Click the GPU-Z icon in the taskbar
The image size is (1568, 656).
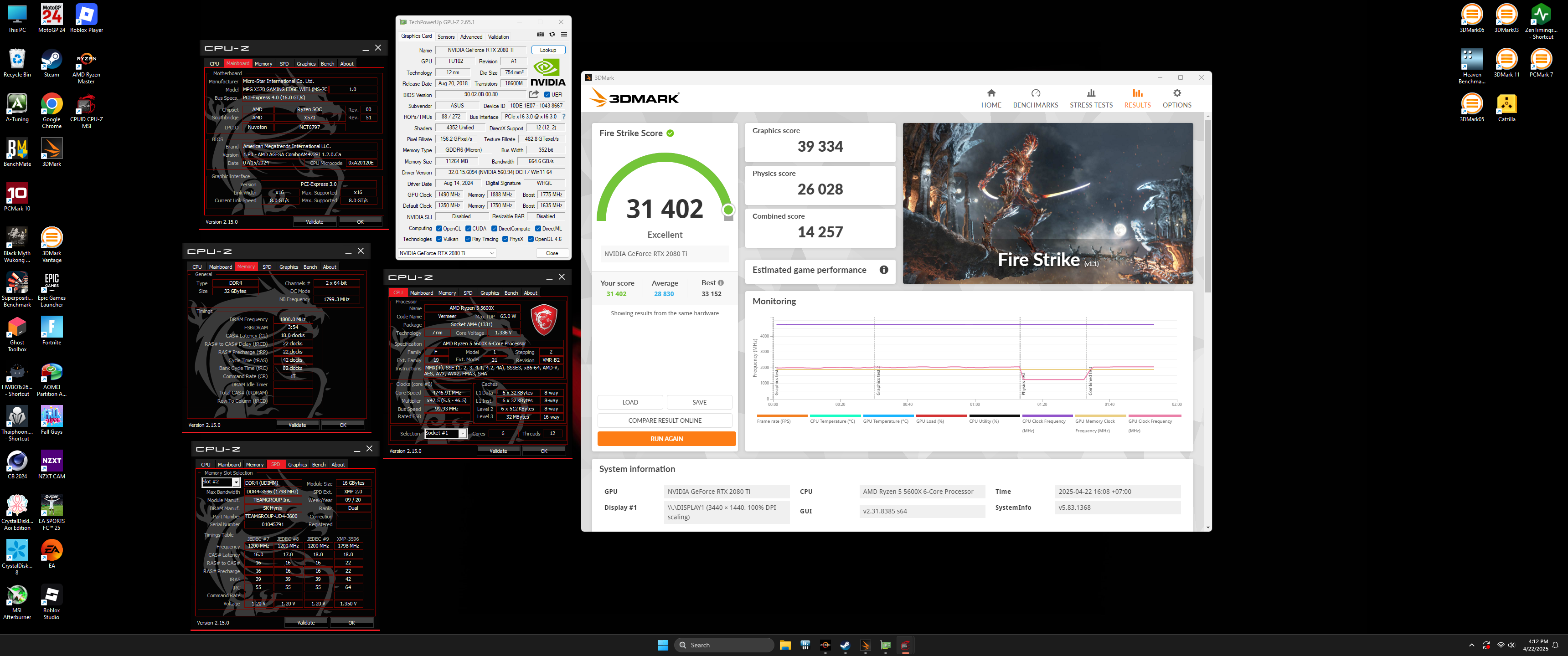click(886, 645)
